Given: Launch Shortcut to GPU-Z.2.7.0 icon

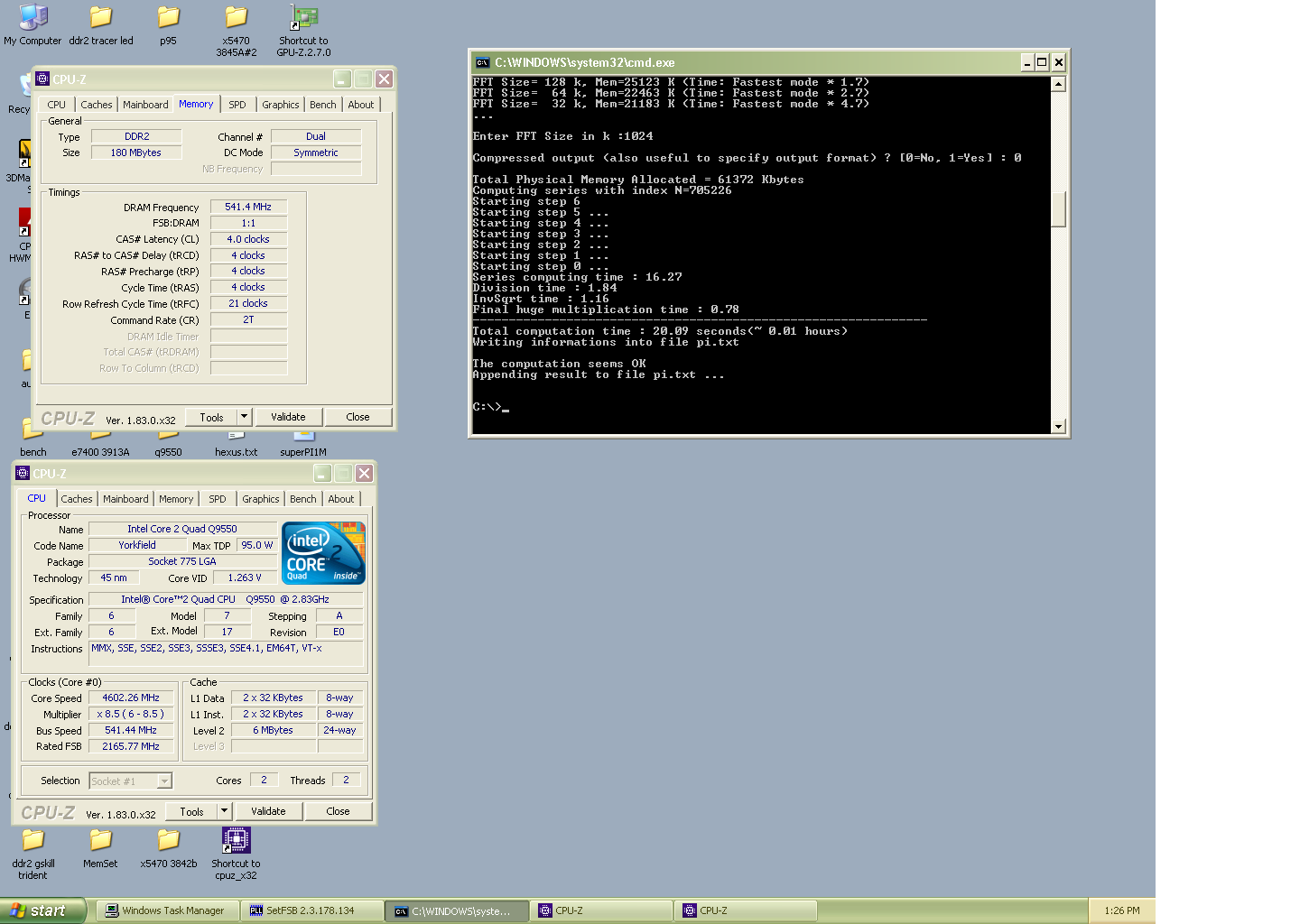Looking at the screenshot, I should click(x=303, y=30).
